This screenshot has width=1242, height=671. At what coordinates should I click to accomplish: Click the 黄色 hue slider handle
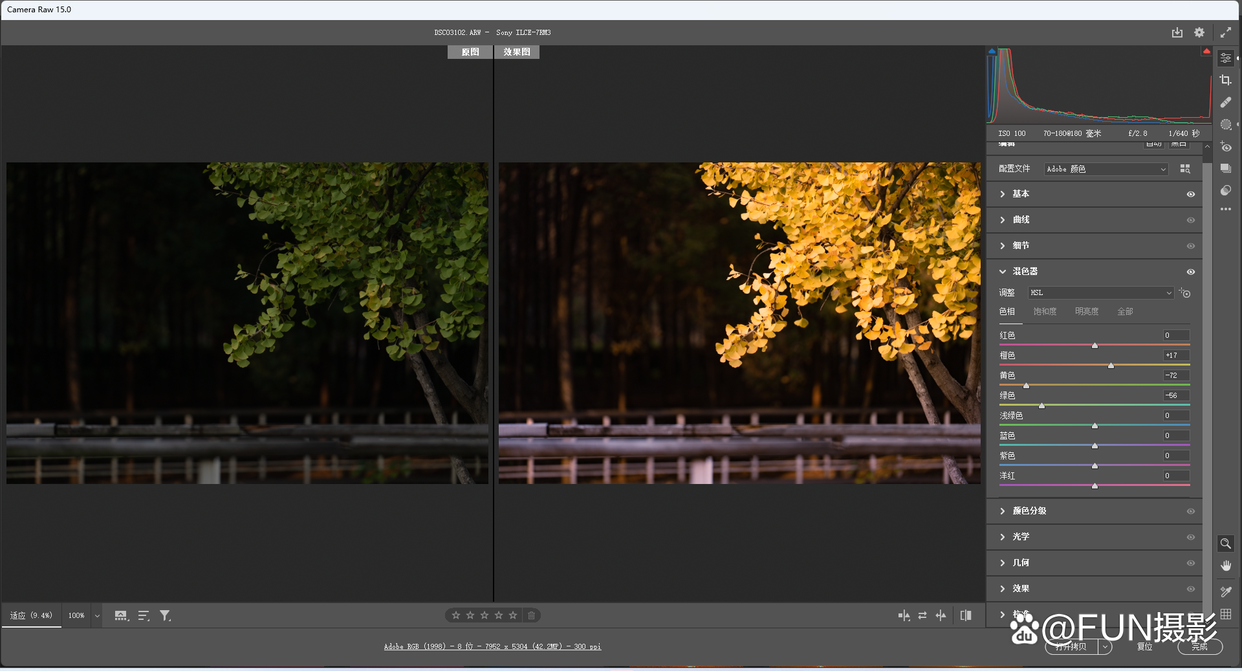pyautogui.click(x=1026, y=385)
